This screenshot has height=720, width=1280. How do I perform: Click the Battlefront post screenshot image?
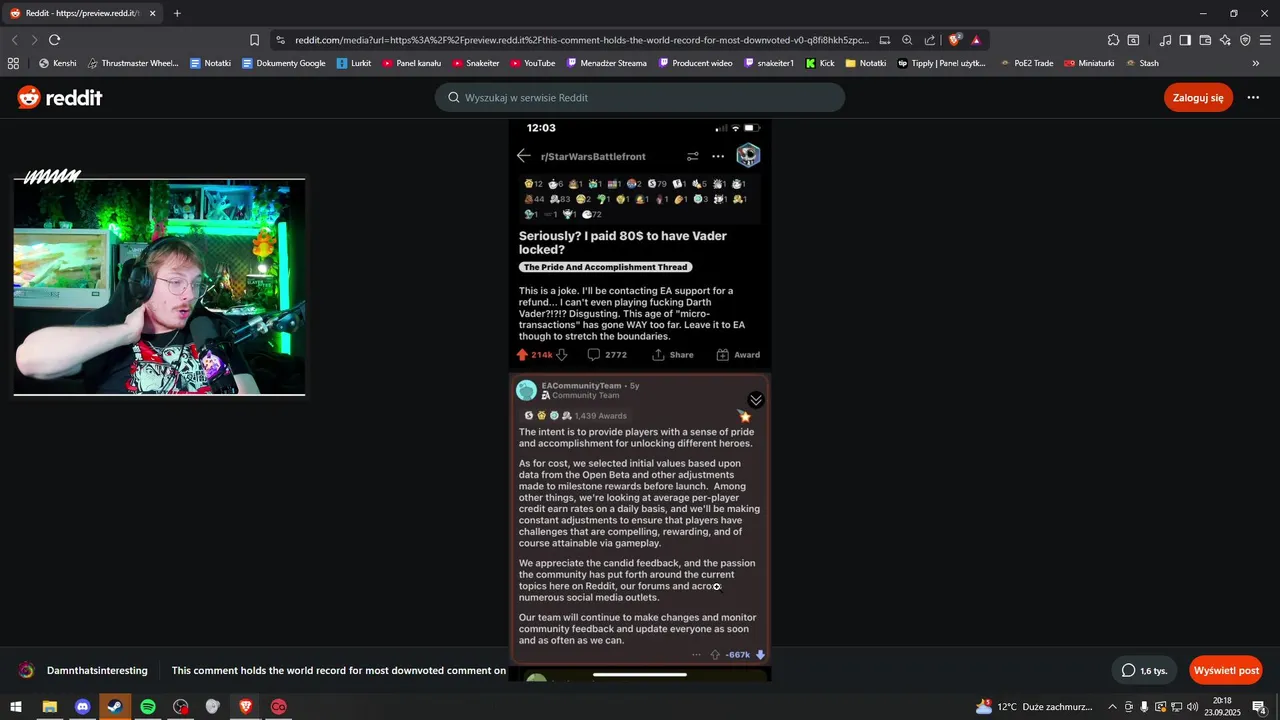pos(640,400)
